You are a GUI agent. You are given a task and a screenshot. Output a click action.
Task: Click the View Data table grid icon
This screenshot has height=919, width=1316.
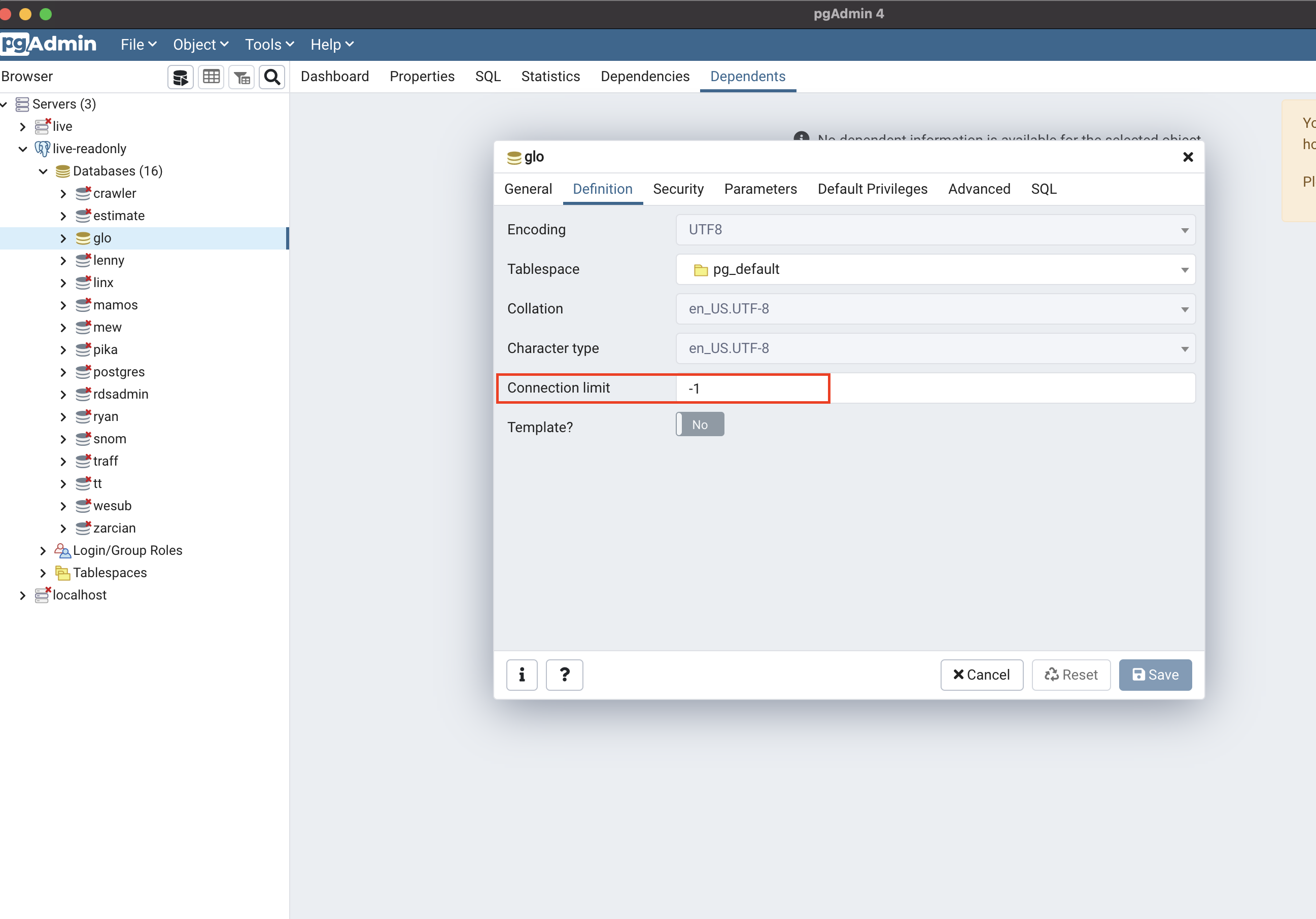tap(211, 77)
